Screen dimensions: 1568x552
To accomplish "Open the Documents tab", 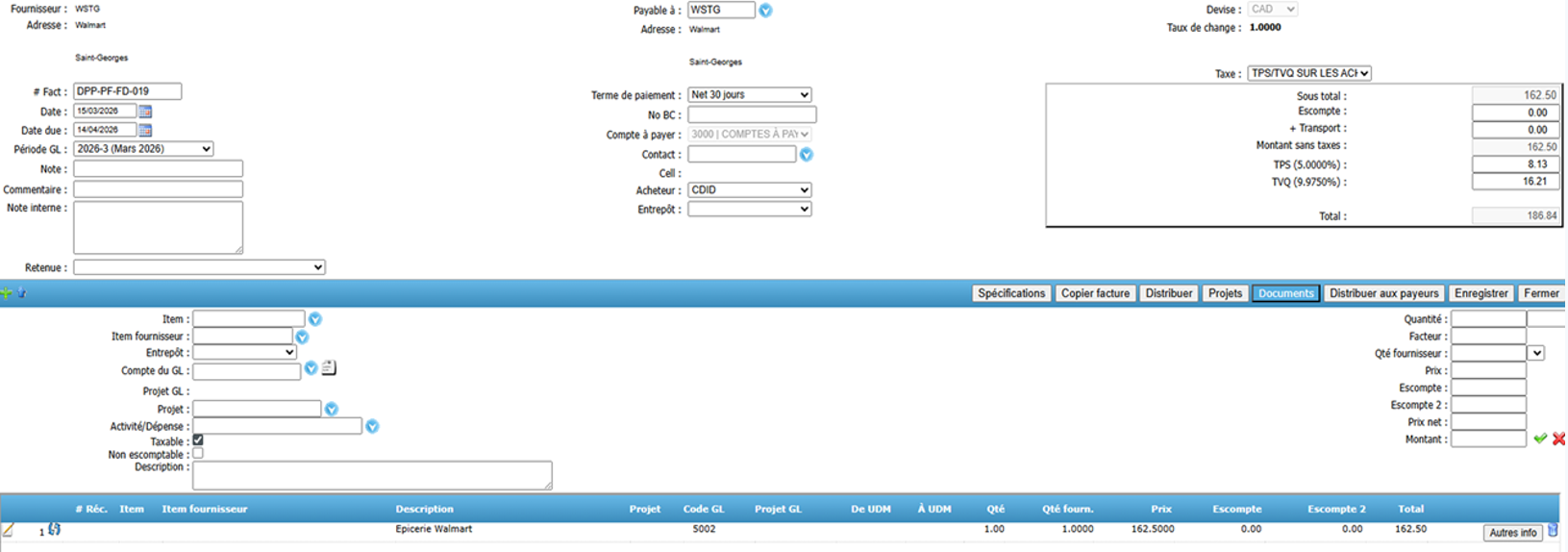I will click(x=1285, y=293).
